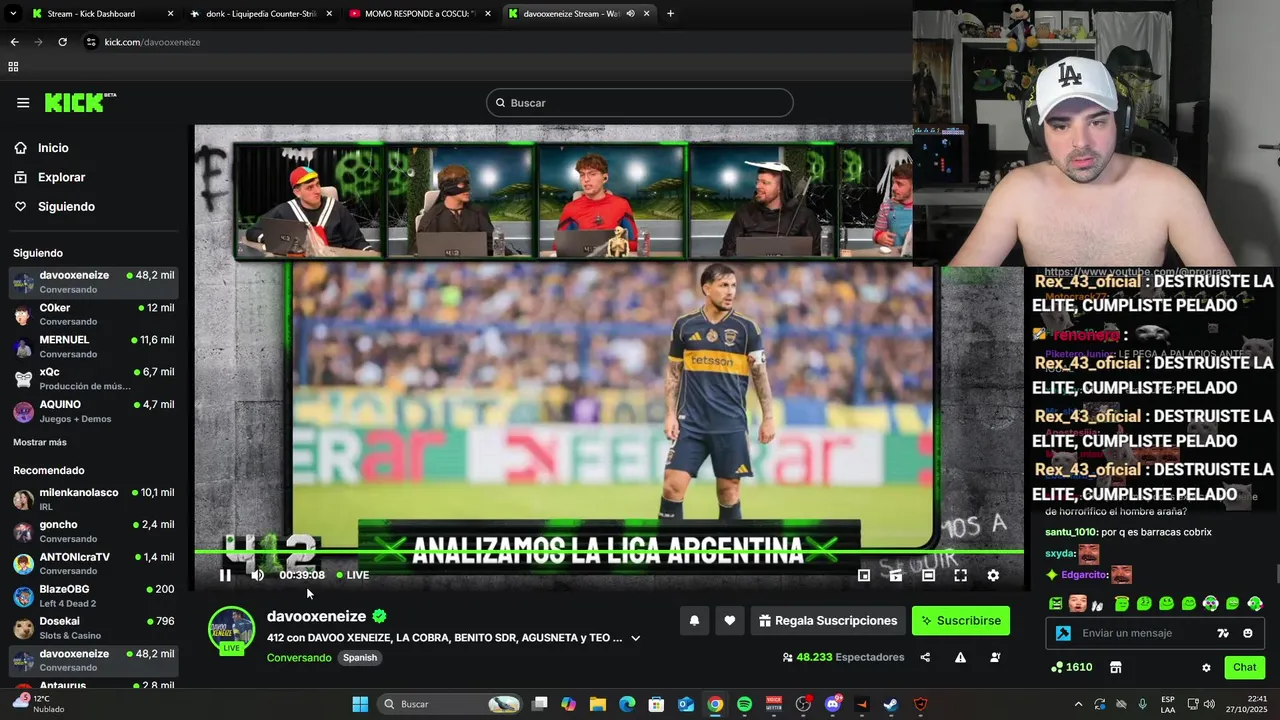The image size is (1280, 720).
Task: Open the Kick hamburger sidebar menu
Action: coord(23,103)
